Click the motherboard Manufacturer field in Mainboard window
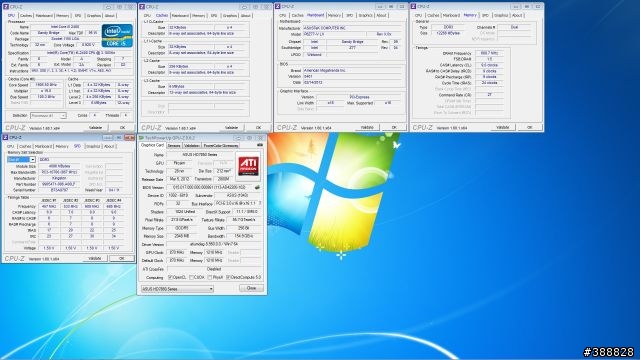The image size is (640, 360). pyautogui.click(x=353, y=28)
